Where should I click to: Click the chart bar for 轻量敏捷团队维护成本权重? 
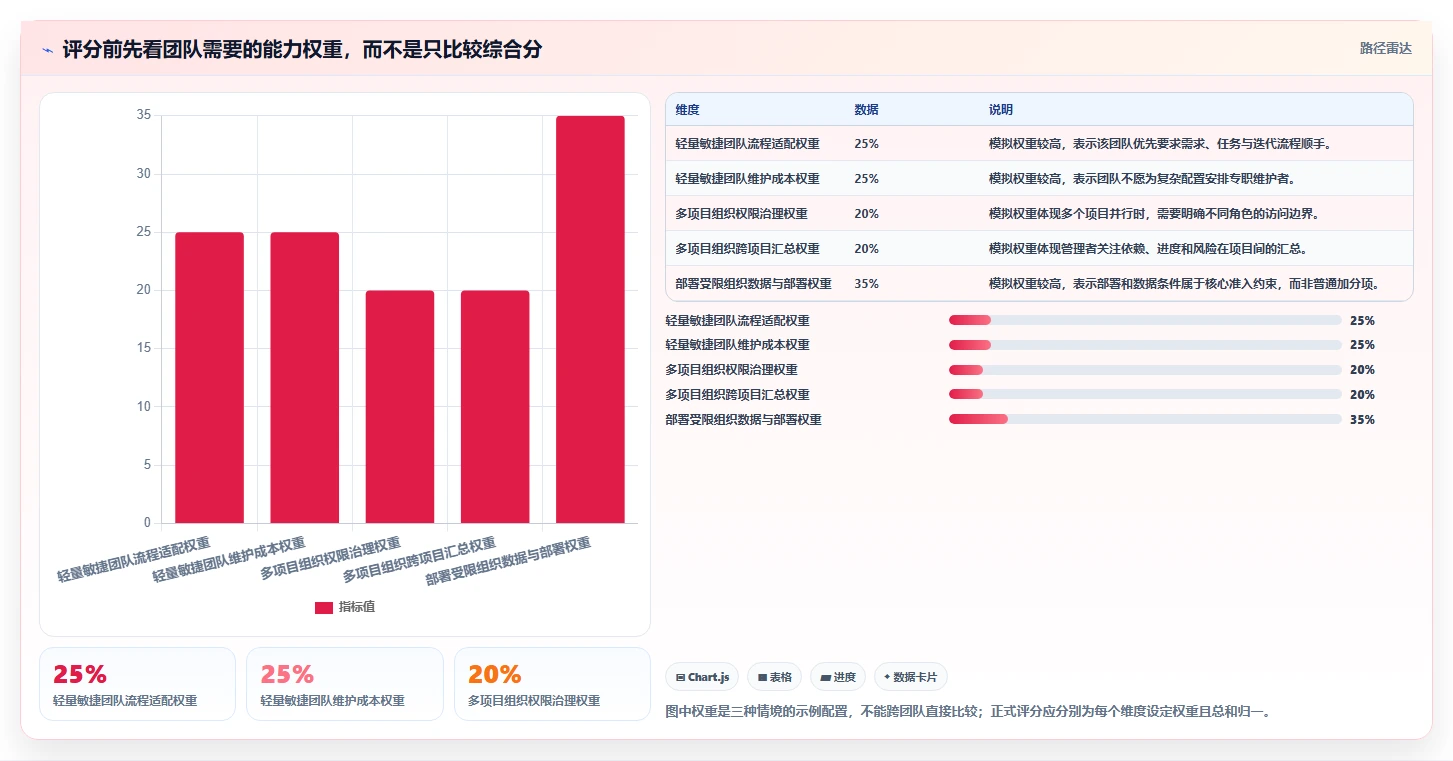coord(304,378)
